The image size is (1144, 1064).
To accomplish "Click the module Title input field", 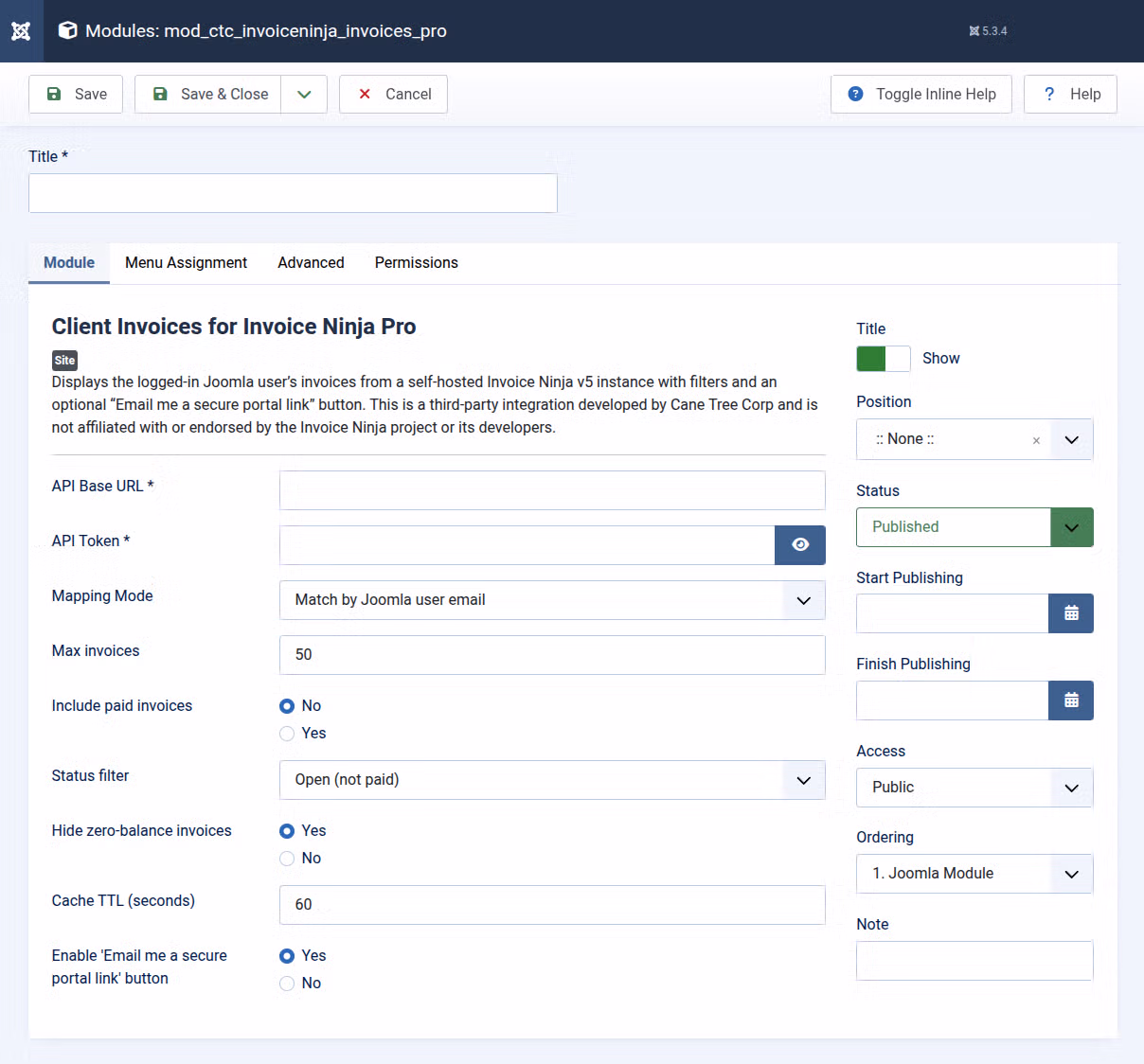I will (293, 193).
